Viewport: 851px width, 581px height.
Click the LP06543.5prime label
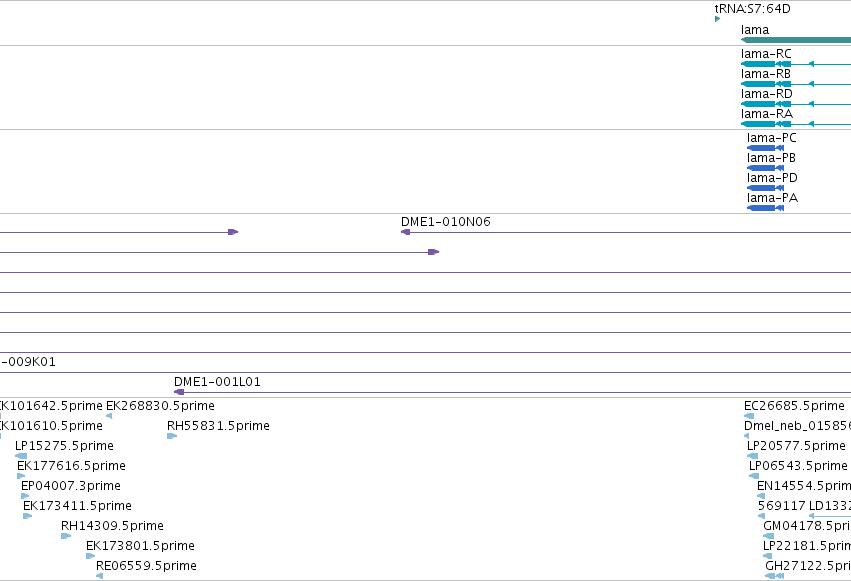tap(798, 466)
